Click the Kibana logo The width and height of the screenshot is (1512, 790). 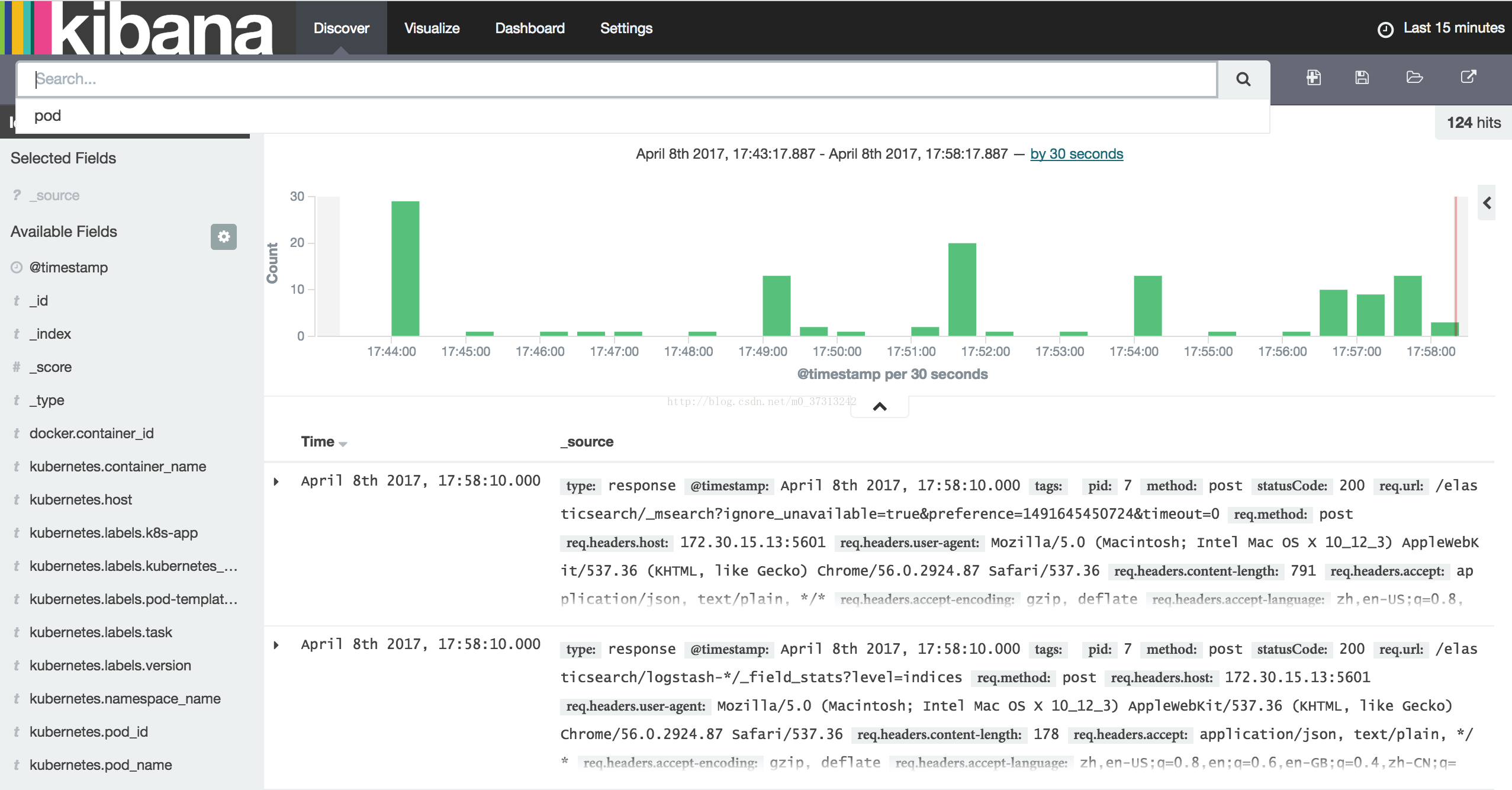click(138, 27)
